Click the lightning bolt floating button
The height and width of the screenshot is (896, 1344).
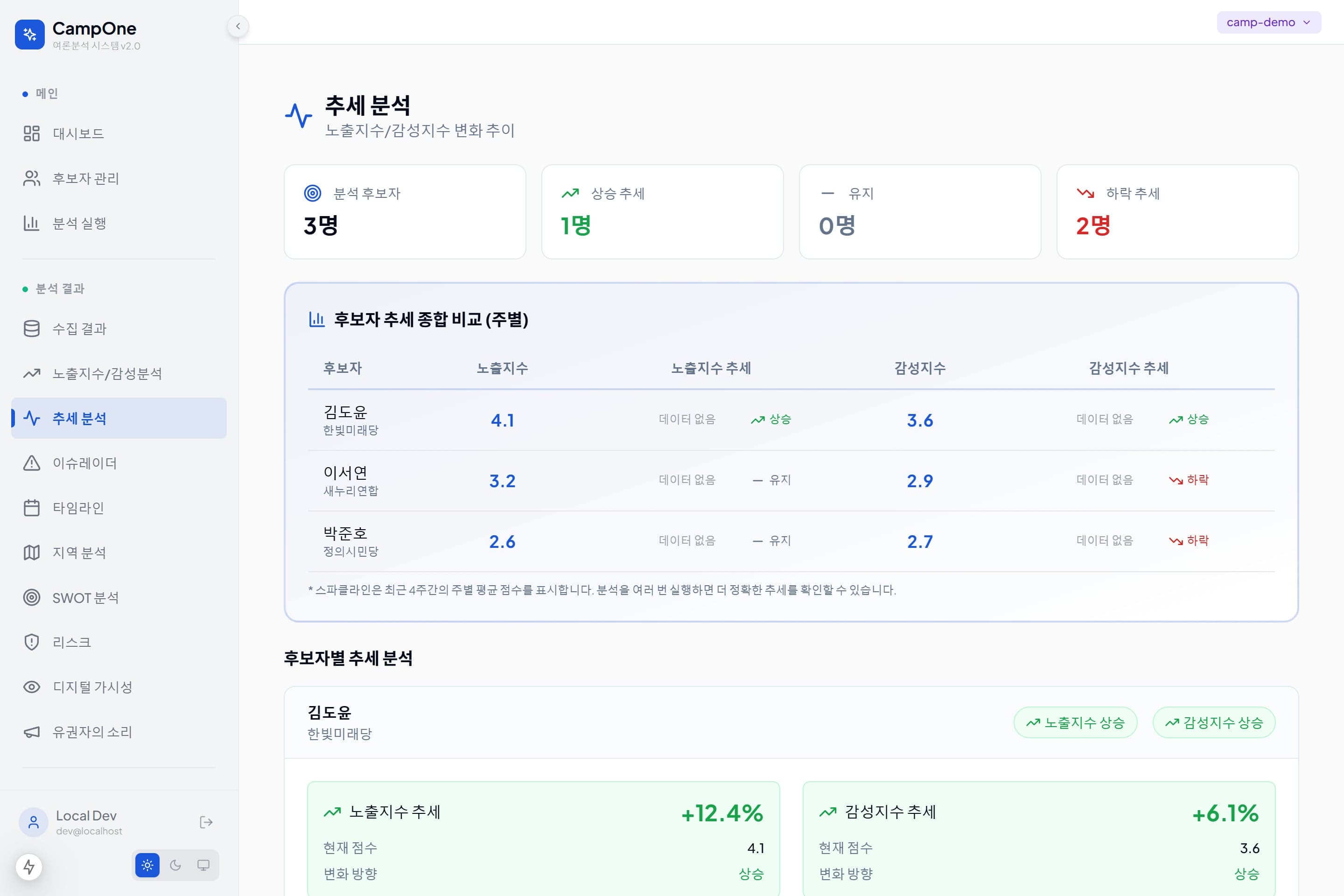tap(29, 867)
